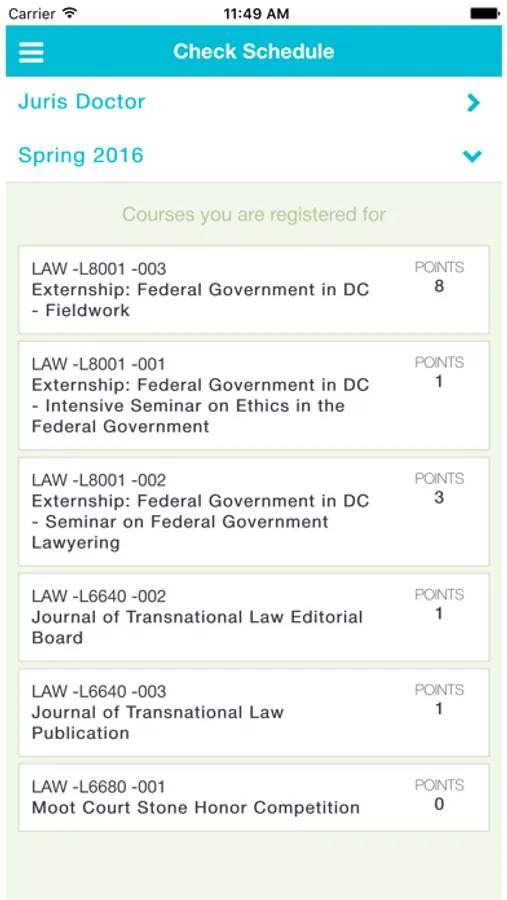Viewport: 507px width, 900px height.
Task: Select the Seminar on Federal Government Lawyering course
Action: (254, 511)
